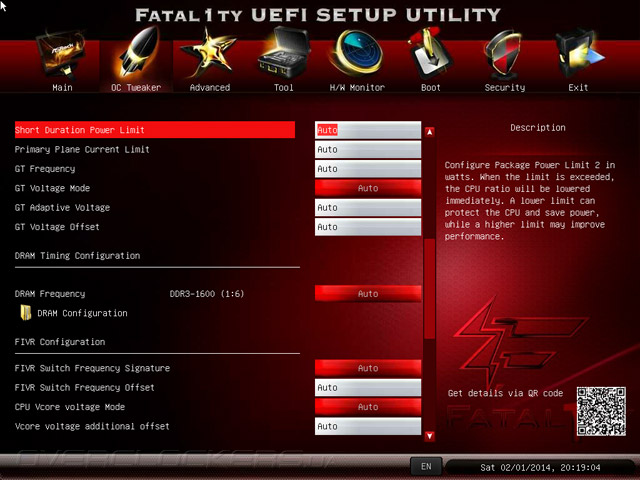Image resolution: width=640 pixels, height=480 pixels.
Task: Switch to the Exit tab label
Action: click(x=578, y=87)
